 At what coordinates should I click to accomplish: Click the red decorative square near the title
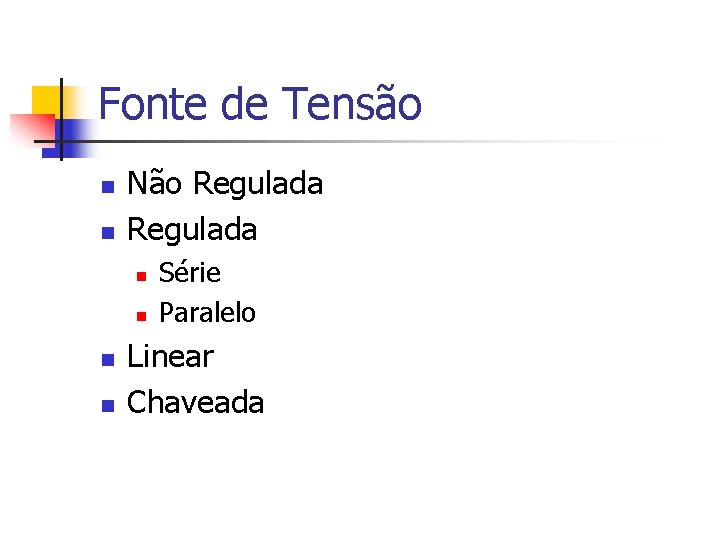coord(28,128)
